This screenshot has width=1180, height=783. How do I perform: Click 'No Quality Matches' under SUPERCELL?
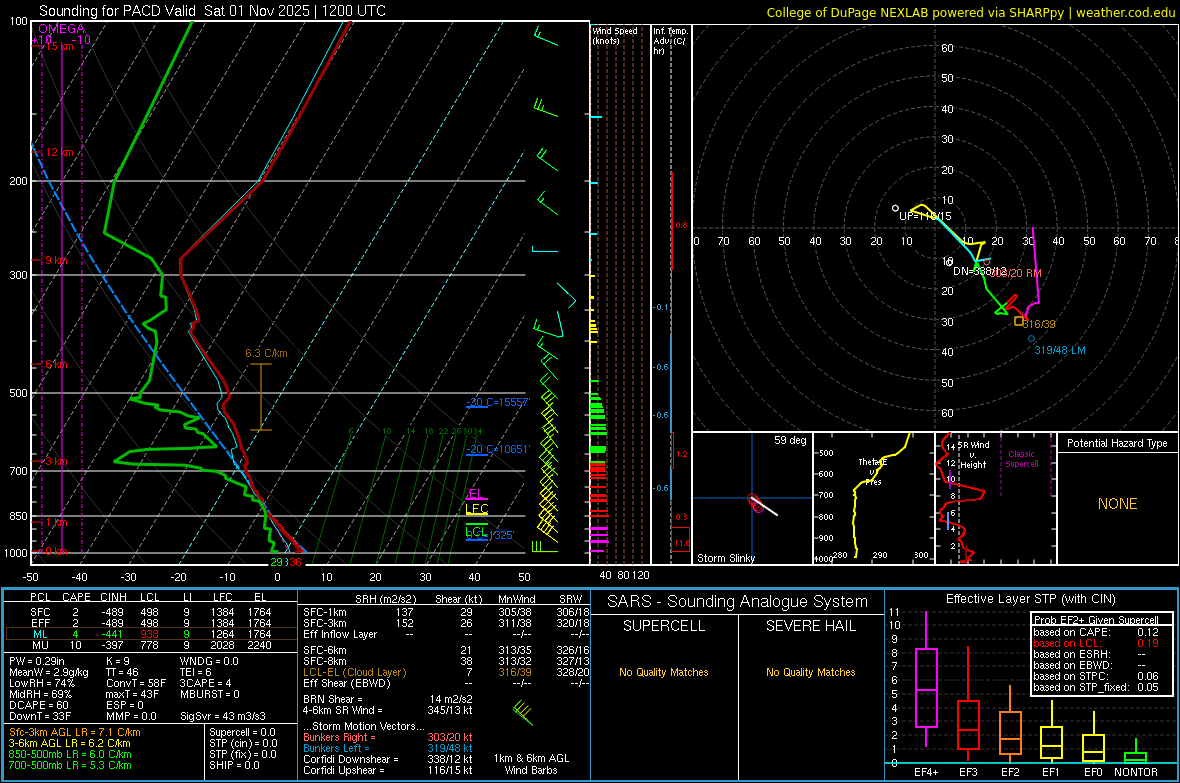click(x=664, y=672)
